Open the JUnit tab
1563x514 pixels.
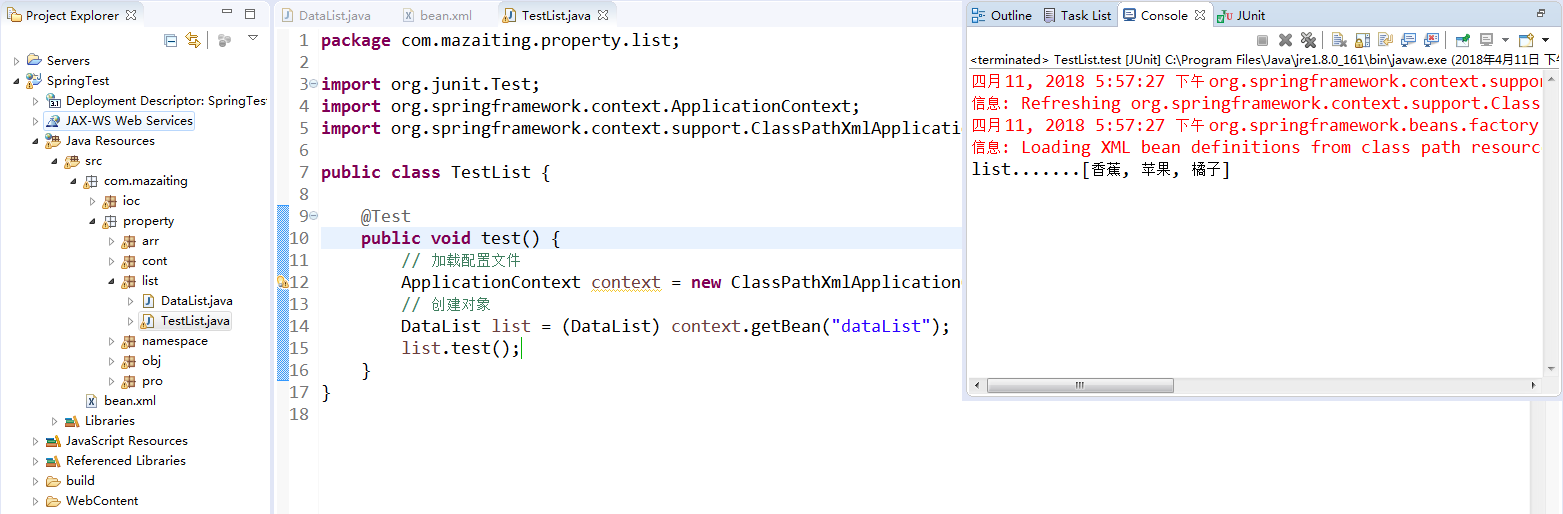(1241, 15)
